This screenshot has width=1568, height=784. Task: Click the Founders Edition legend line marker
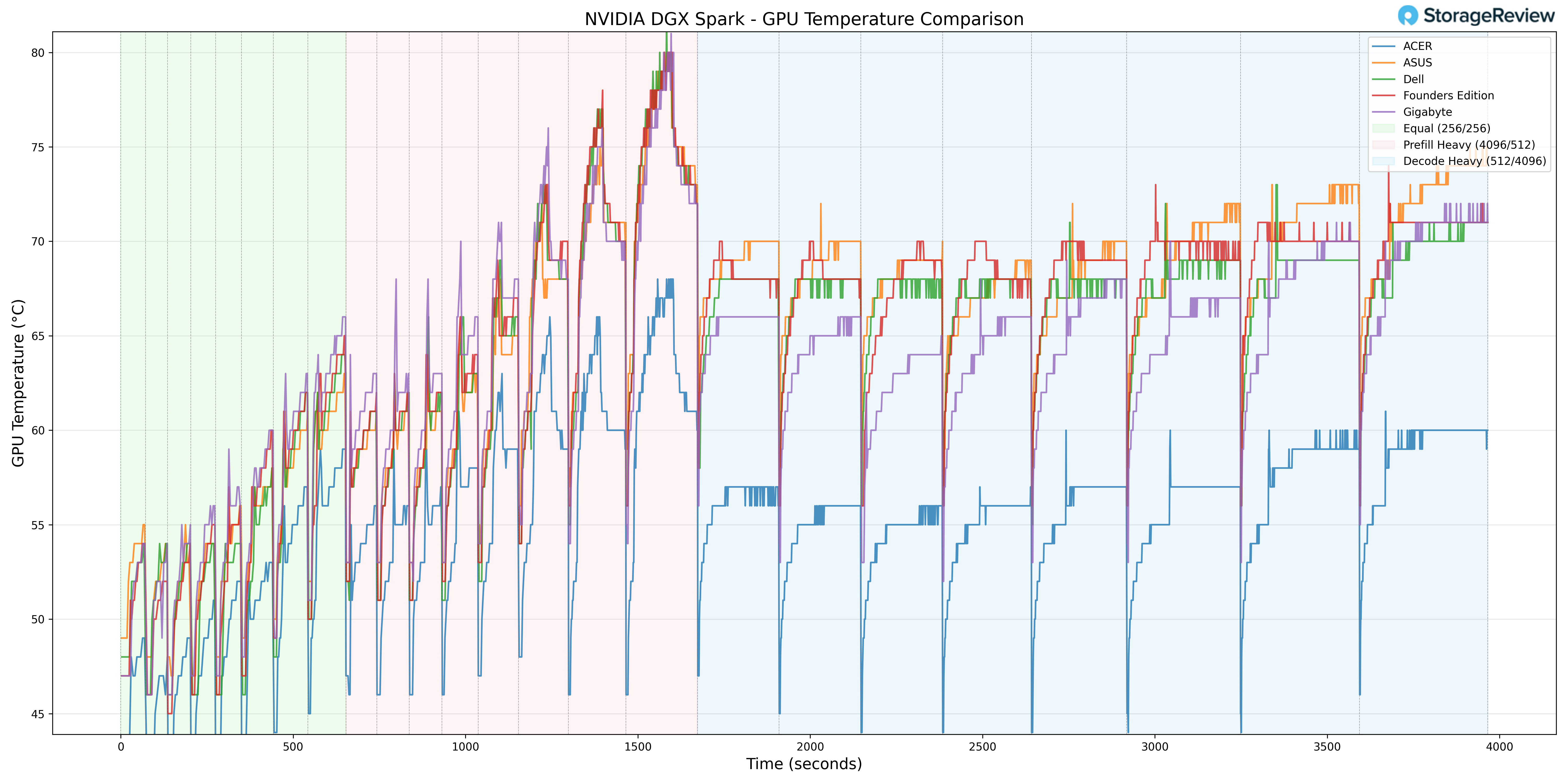1383,96
